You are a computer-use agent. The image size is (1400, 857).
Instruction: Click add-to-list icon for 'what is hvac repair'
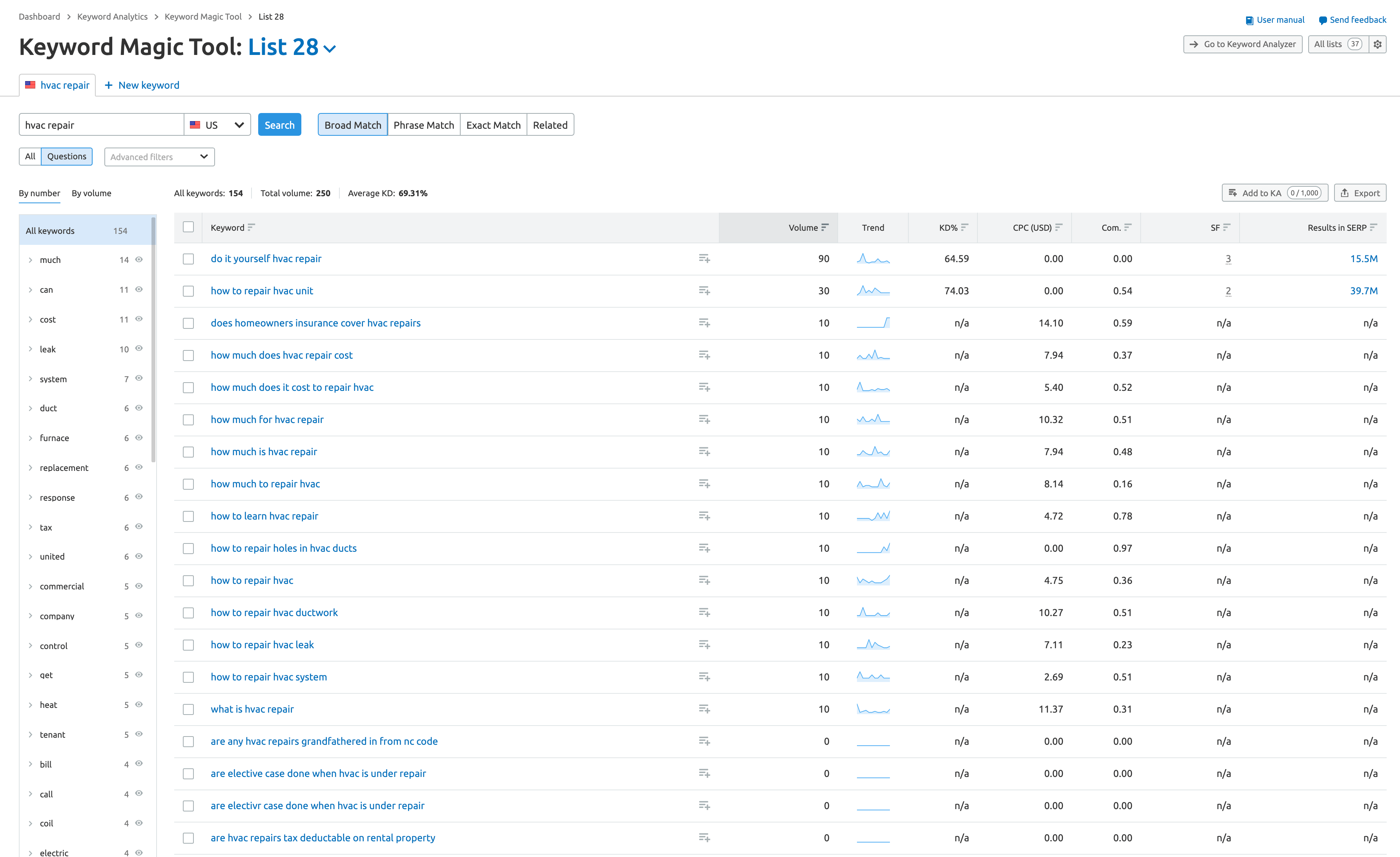point(704,709)
